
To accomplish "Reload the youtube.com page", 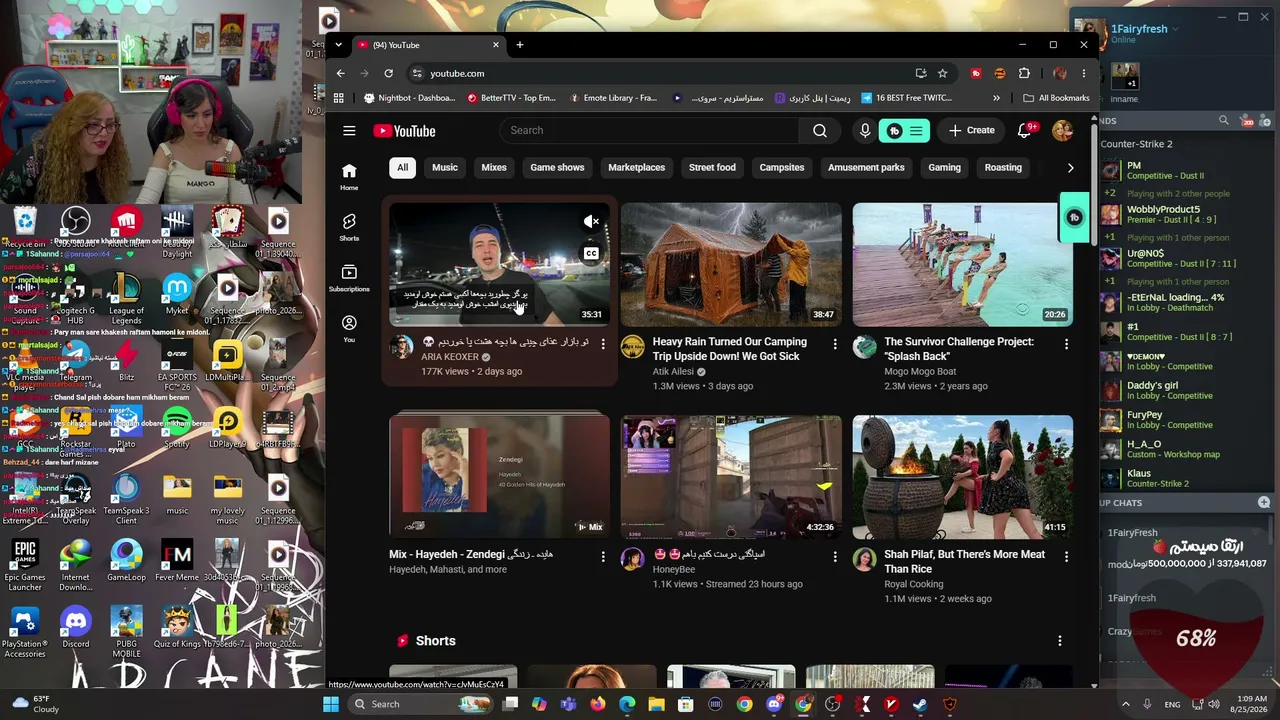I will 388,73.
